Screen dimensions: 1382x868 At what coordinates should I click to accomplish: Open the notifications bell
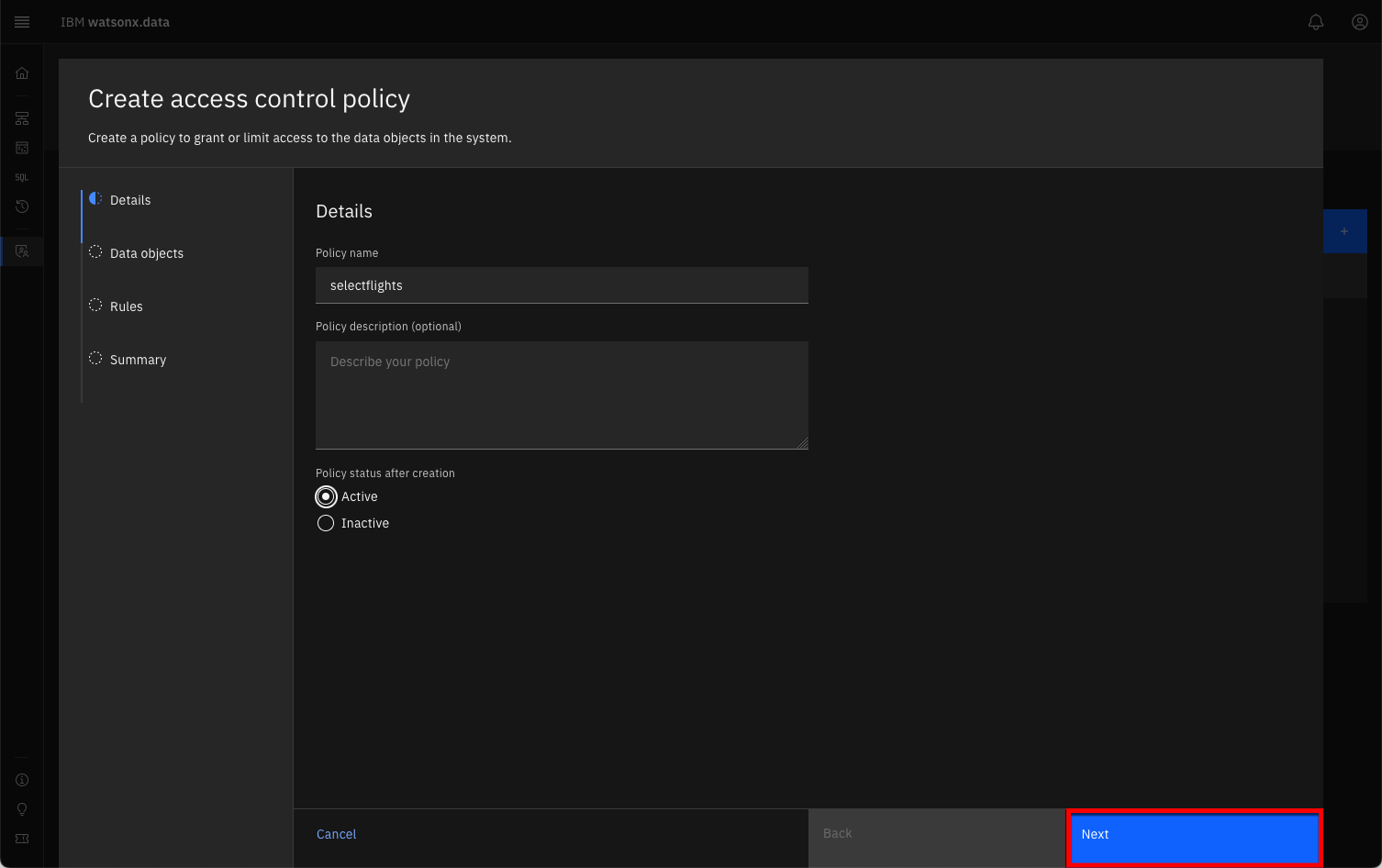(x=1316, y=22)
